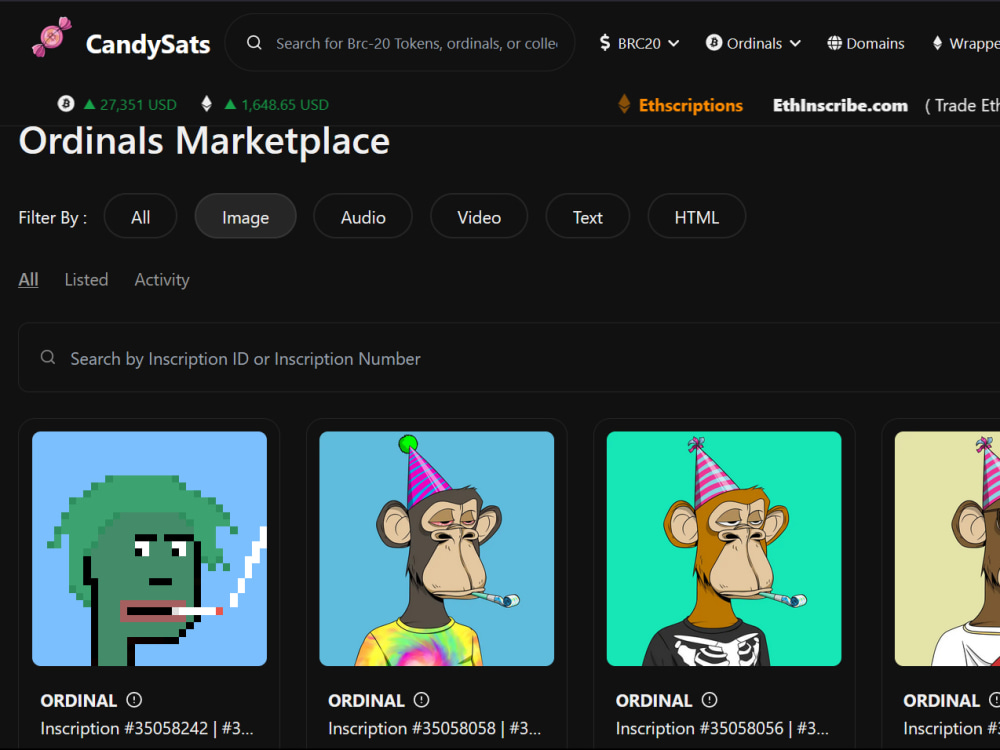Filter ordinals by HTML

(696, 217)
